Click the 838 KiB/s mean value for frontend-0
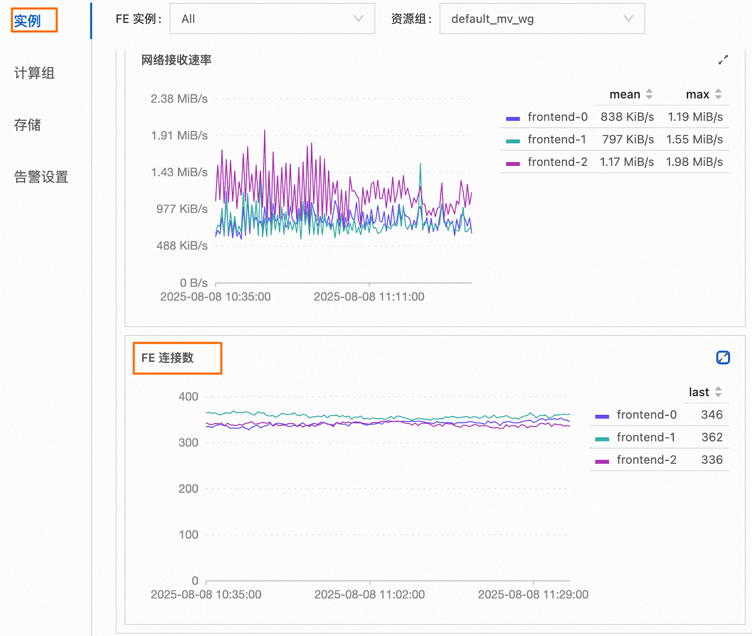This screenshot has height=636, width=752. pyautogui.click(x=627, y=117)
